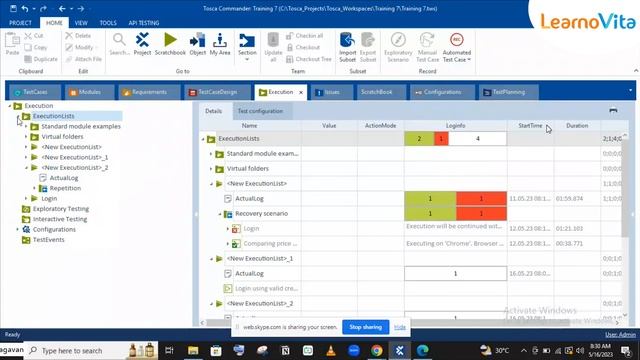Click Update all in Team group
The height and width of the screenshot is (360, 640).
point(273,47)
